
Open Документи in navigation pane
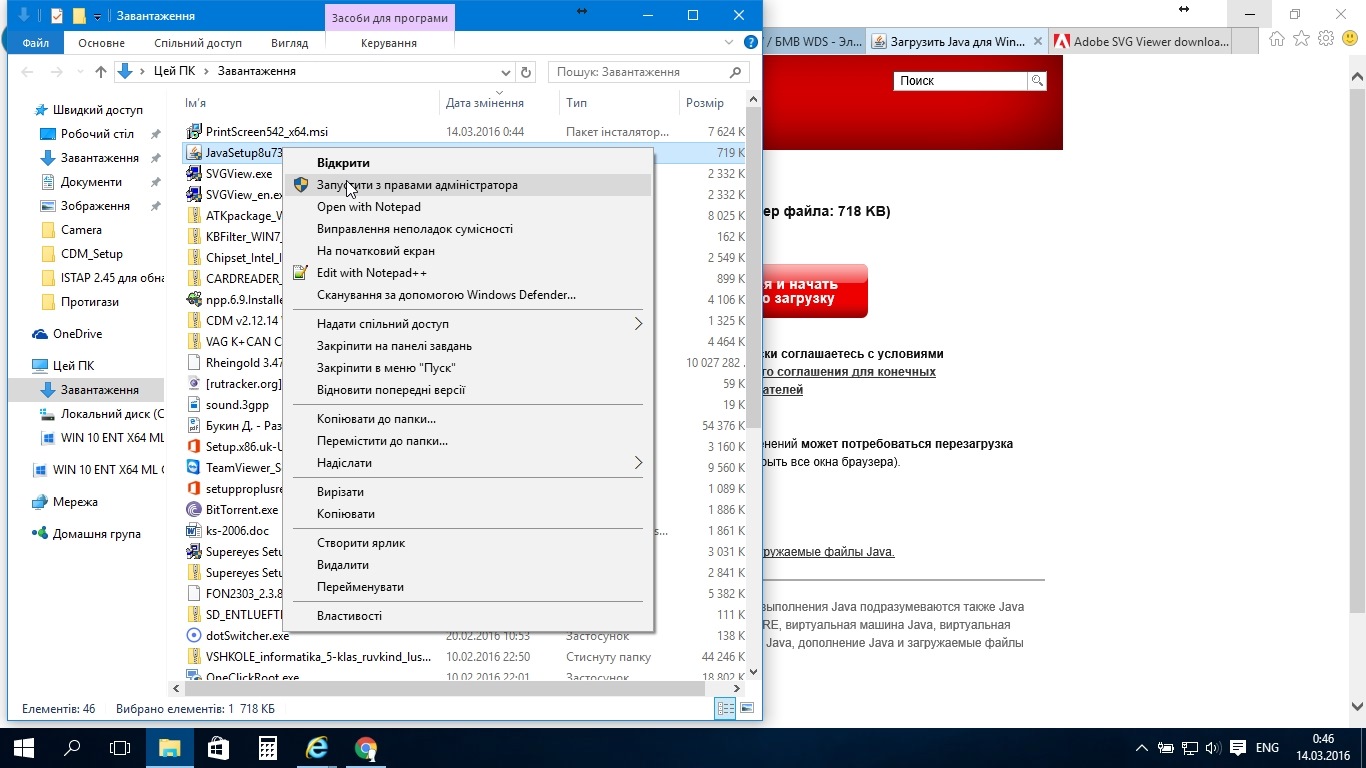(91, 182)
